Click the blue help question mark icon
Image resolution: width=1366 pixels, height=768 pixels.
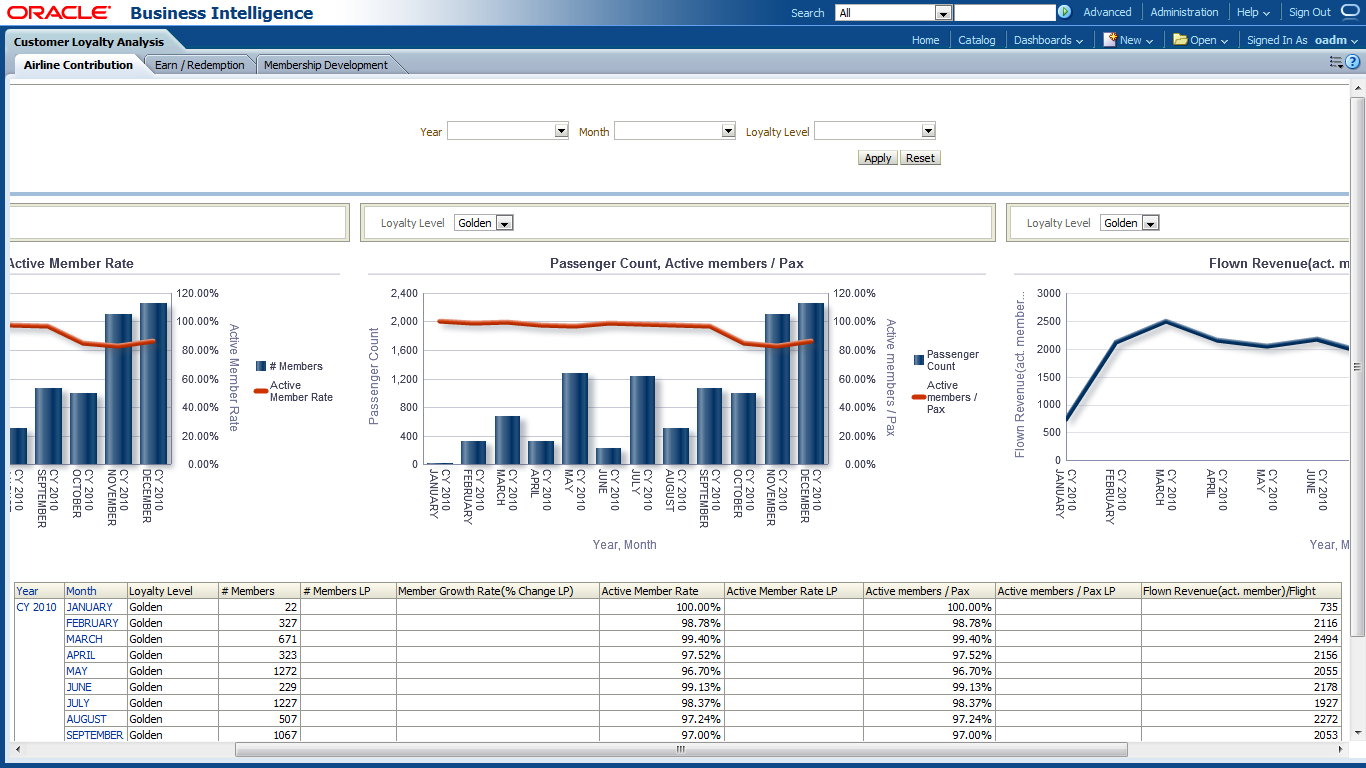click(x=1352, y=62)
